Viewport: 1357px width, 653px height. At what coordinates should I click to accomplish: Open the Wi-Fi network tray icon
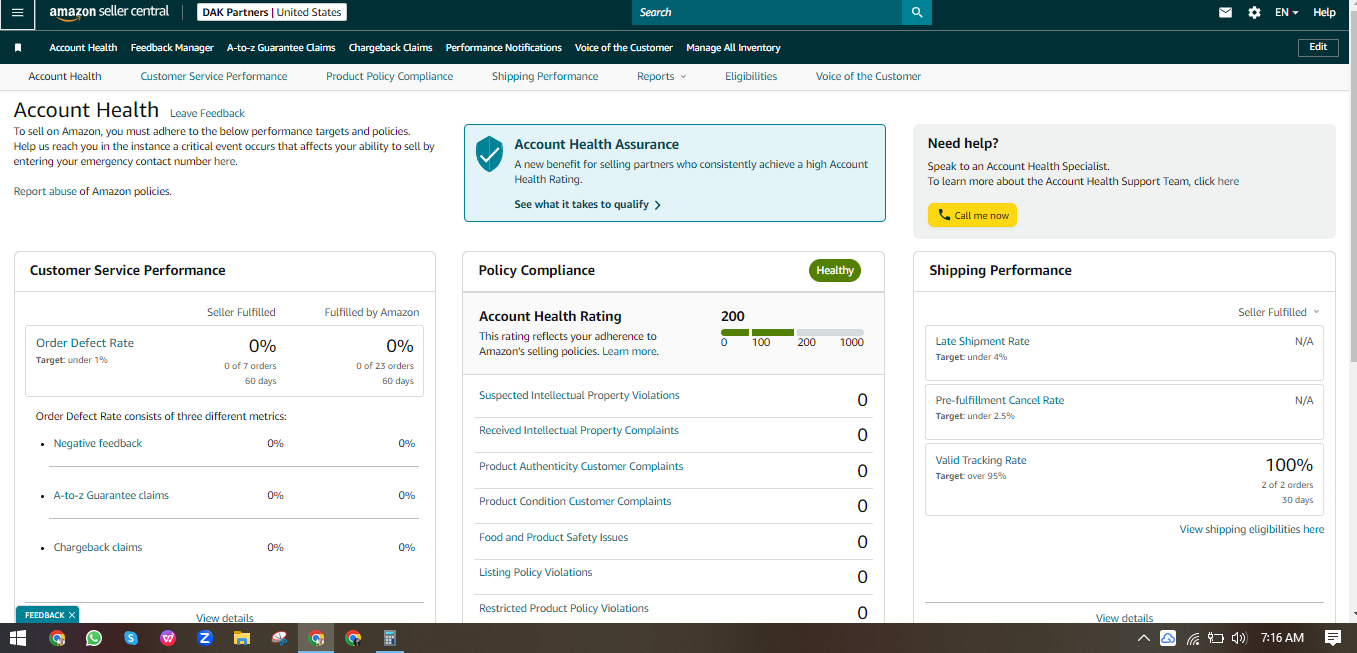[x=1192, y=638]
